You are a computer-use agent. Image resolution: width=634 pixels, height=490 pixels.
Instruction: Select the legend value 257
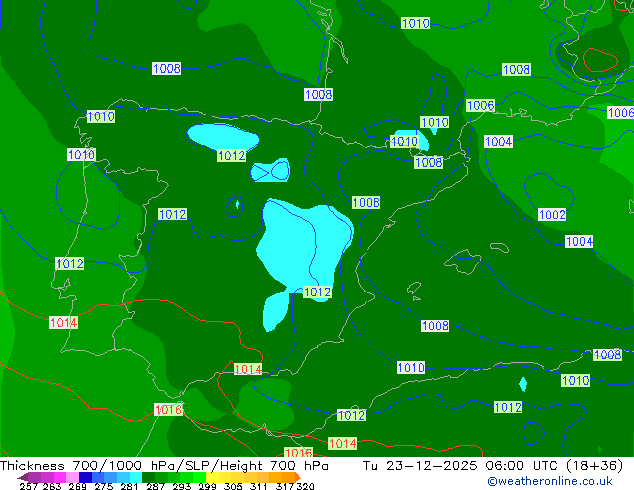click(28, 486)
